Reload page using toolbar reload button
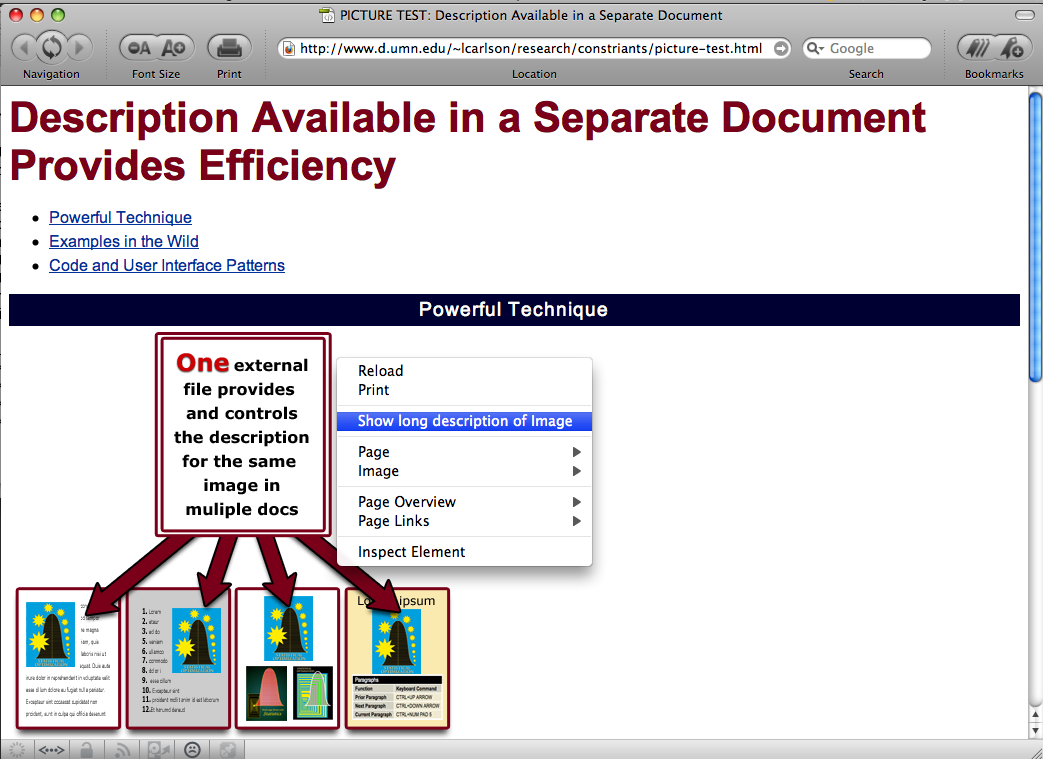The width and height of the screenshot is (1043, 759). tap(52, 47)
